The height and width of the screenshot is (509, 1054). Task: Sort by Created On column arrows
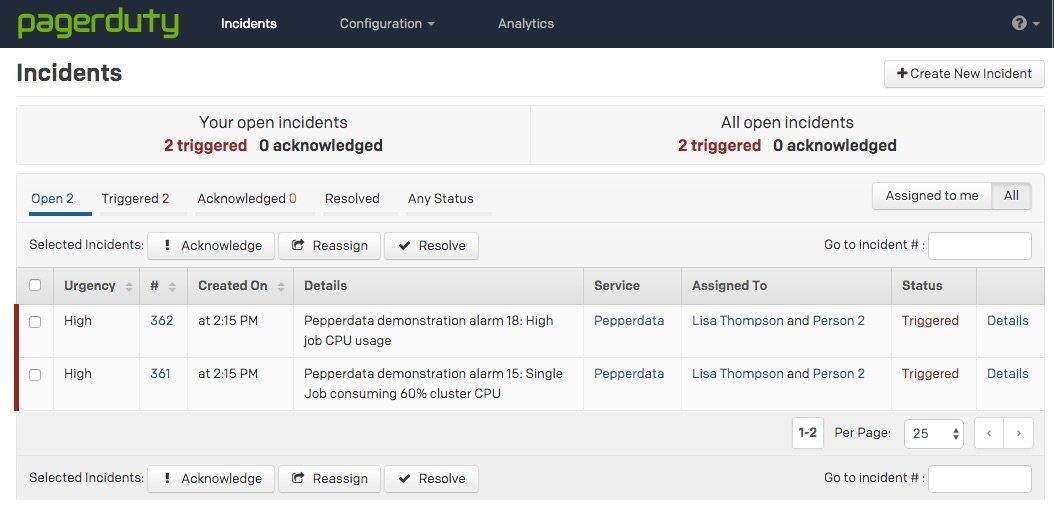[283, 287]
